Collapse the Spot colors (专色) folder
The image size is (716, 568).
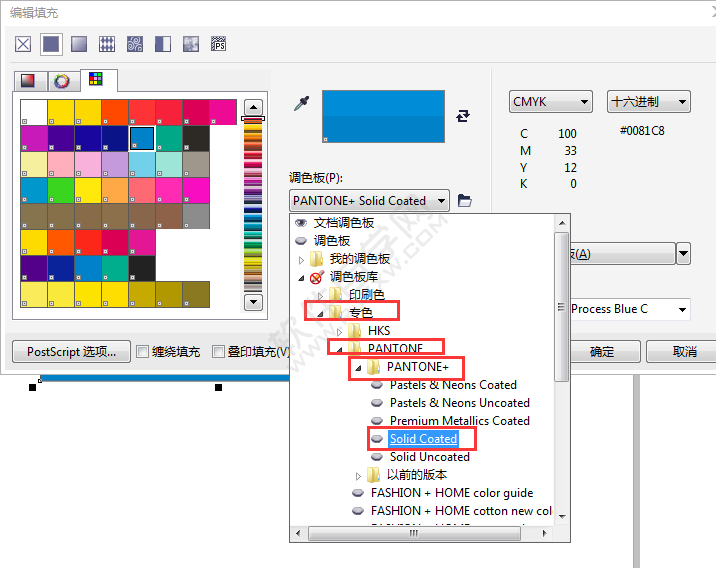pos(320,314)
